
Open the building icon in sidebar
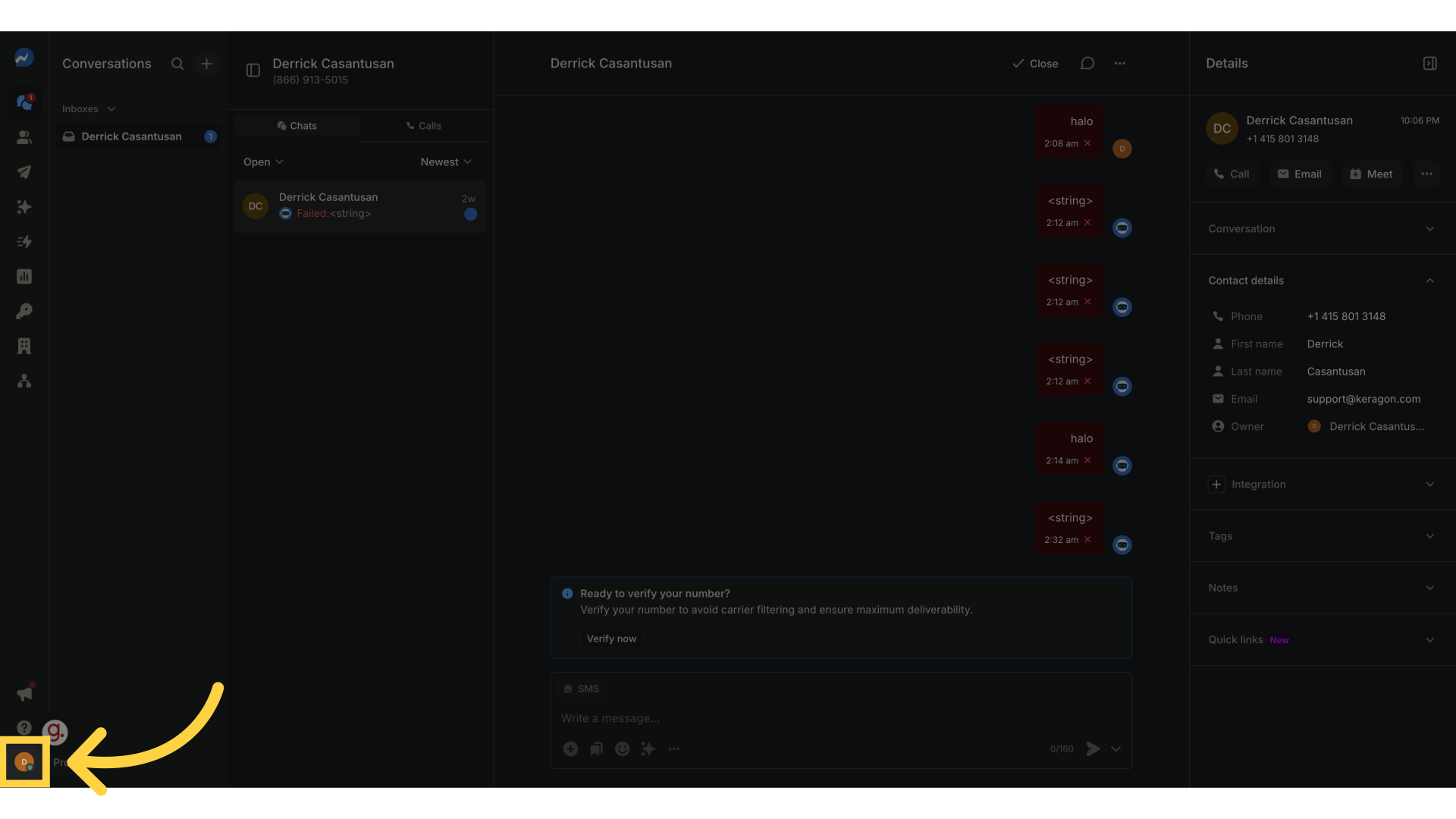[x=24, y=347]
